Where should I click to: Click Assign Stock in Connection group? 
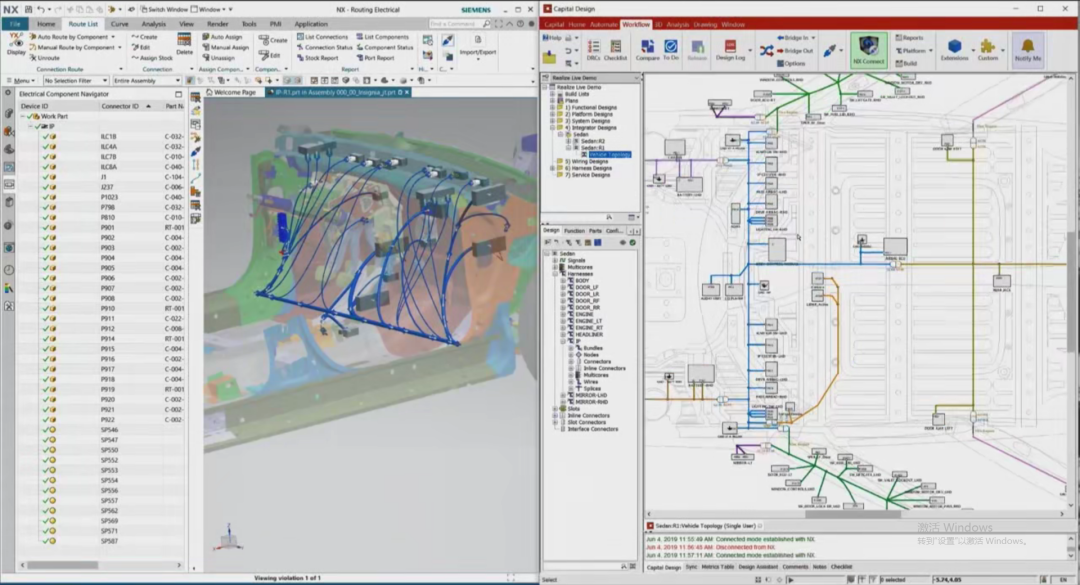coord(152,58)
